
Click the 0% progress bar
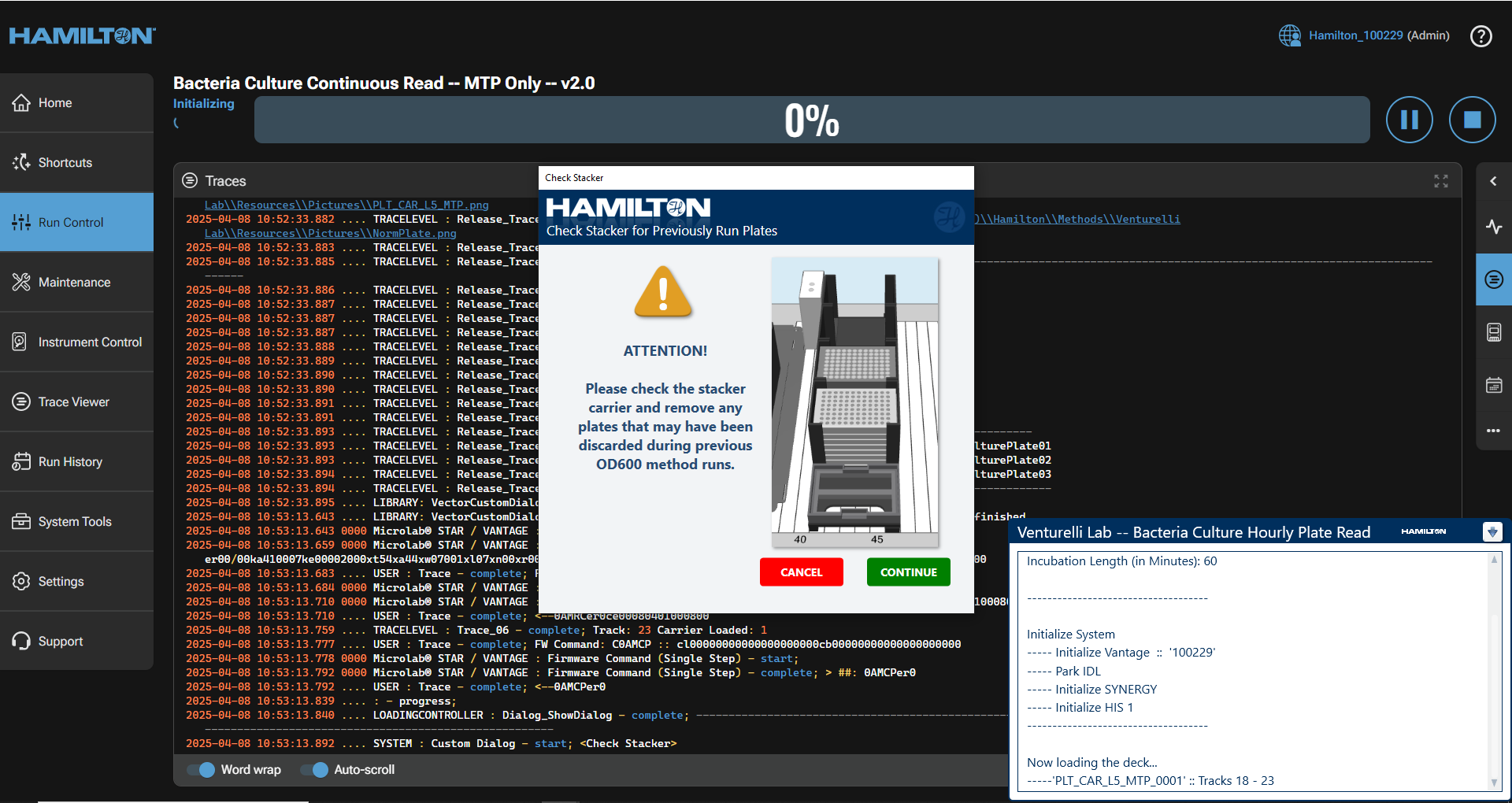click(811, 120)
